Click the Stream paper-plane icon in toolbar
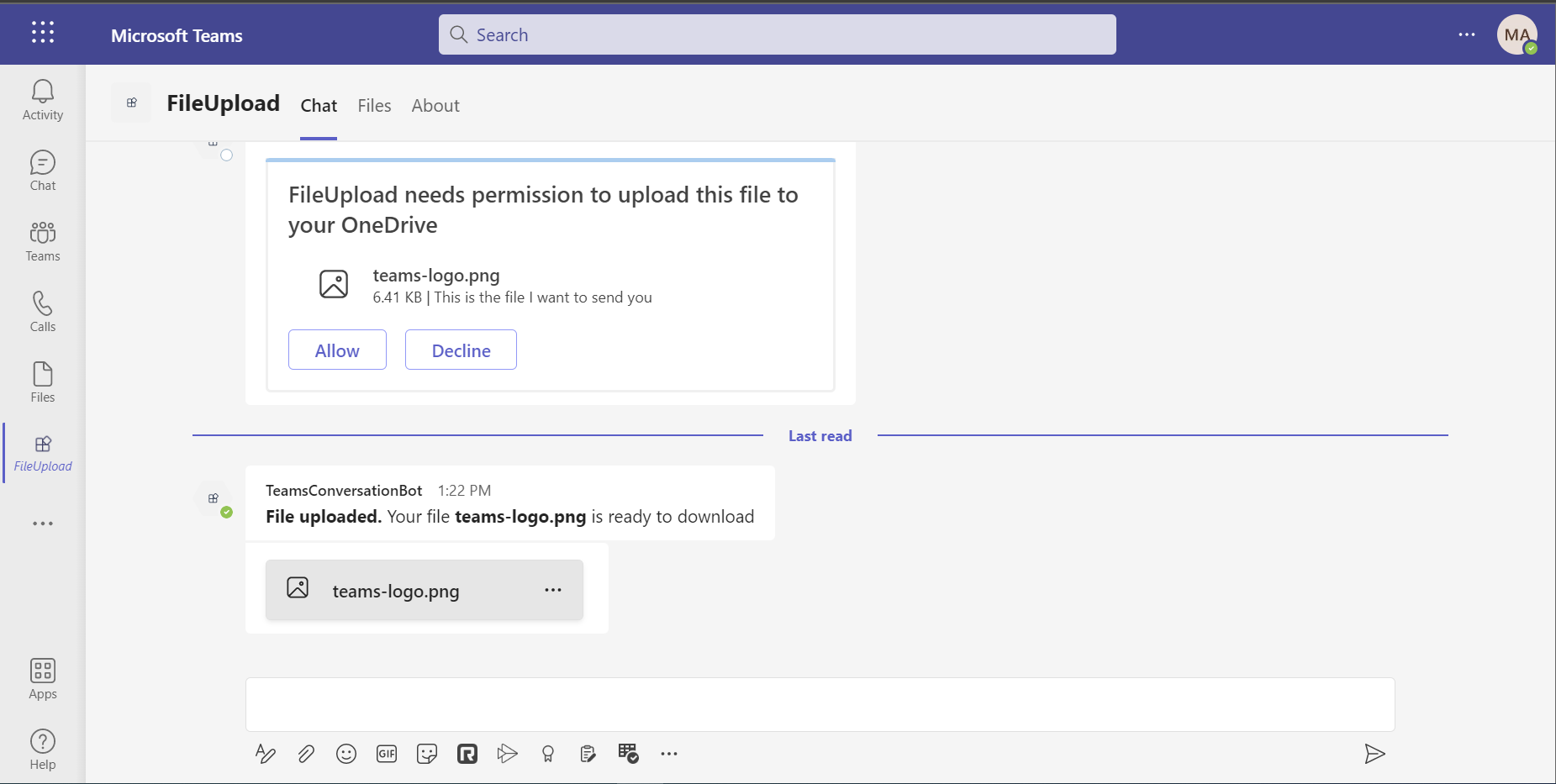The width and height of the screenshot is (1556, 784). tap(507, 754)
